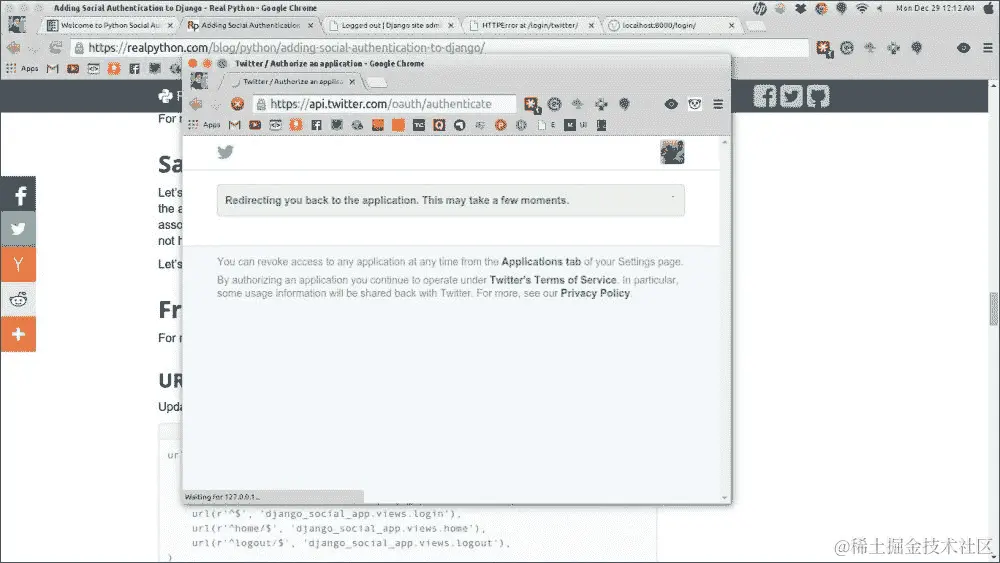
Task: Open the Privacy Policy link
Action: (x=595, y=293)
